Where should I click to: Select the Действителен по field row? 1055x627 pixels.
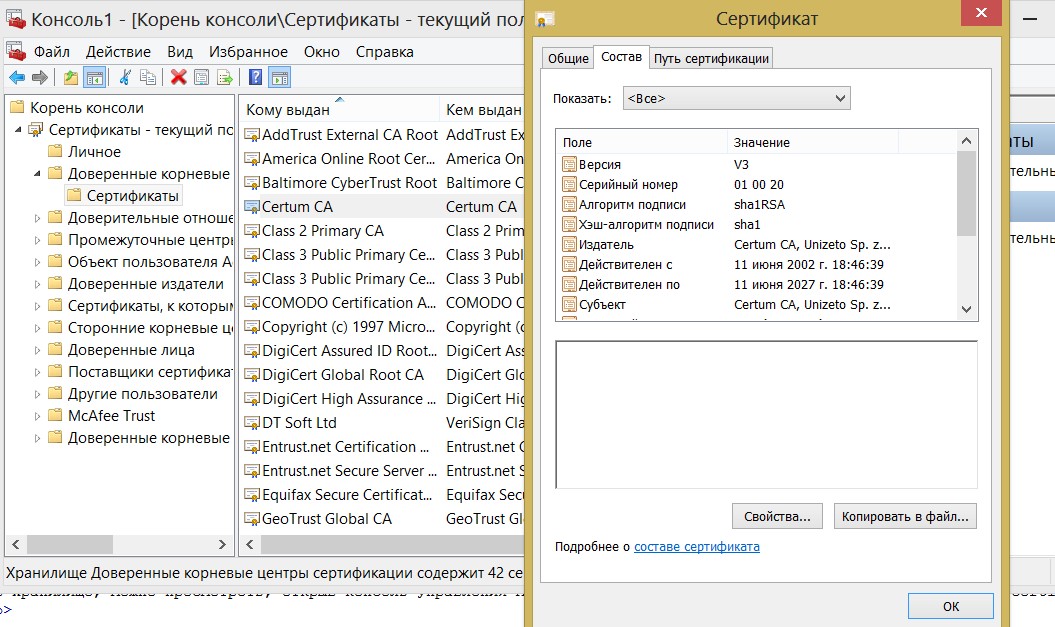click(x=757, y=285)
